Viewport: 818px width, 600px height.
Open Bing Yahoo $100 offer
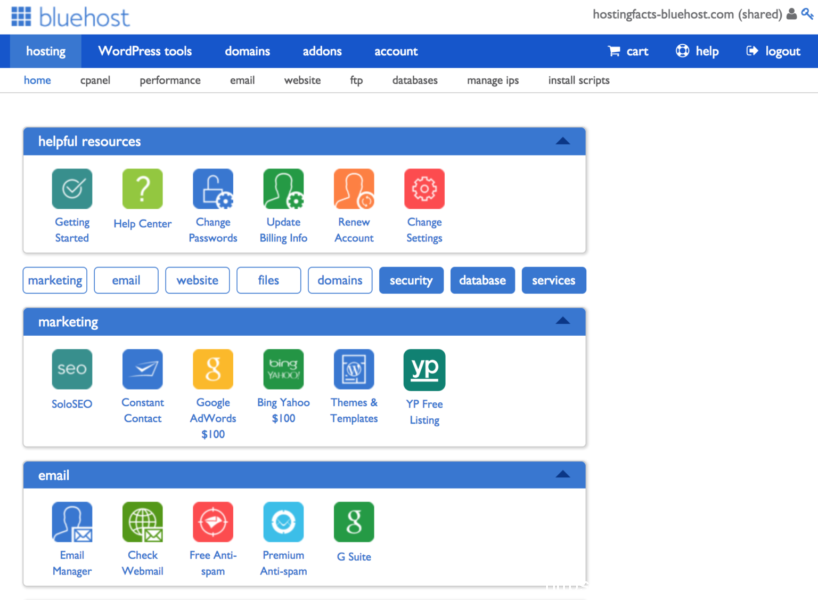point(283,369)
